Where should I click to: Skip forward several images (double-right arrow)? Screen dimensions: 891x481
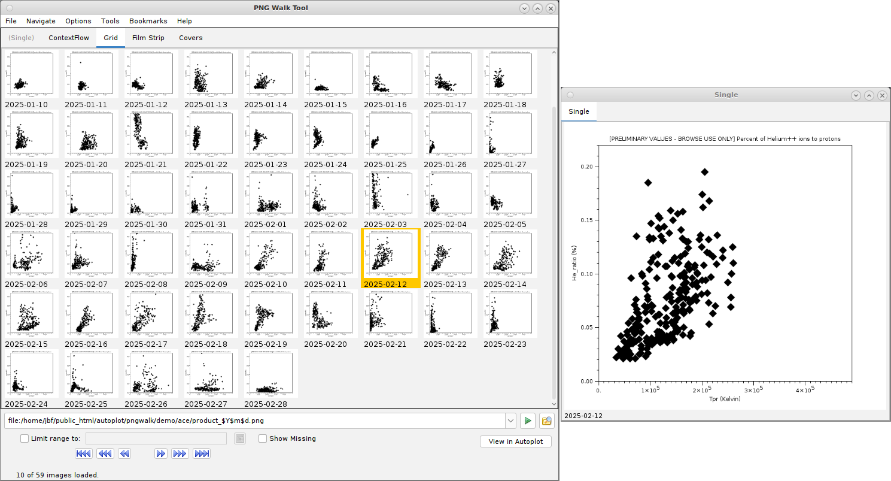[x=180, y=454]
